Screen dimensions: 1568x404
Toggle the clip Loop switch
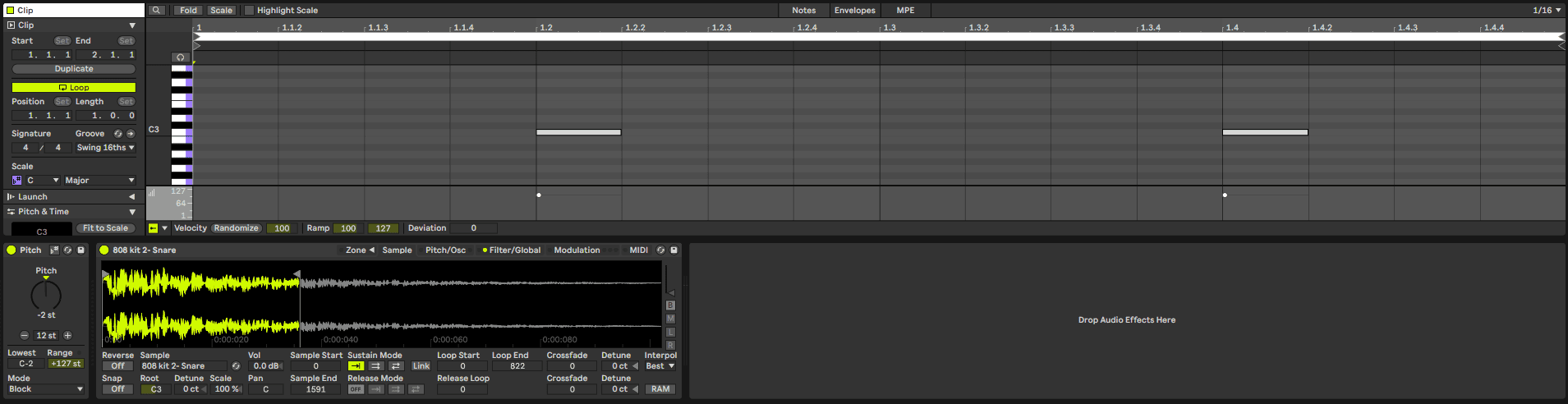click(x=74, y=87)
